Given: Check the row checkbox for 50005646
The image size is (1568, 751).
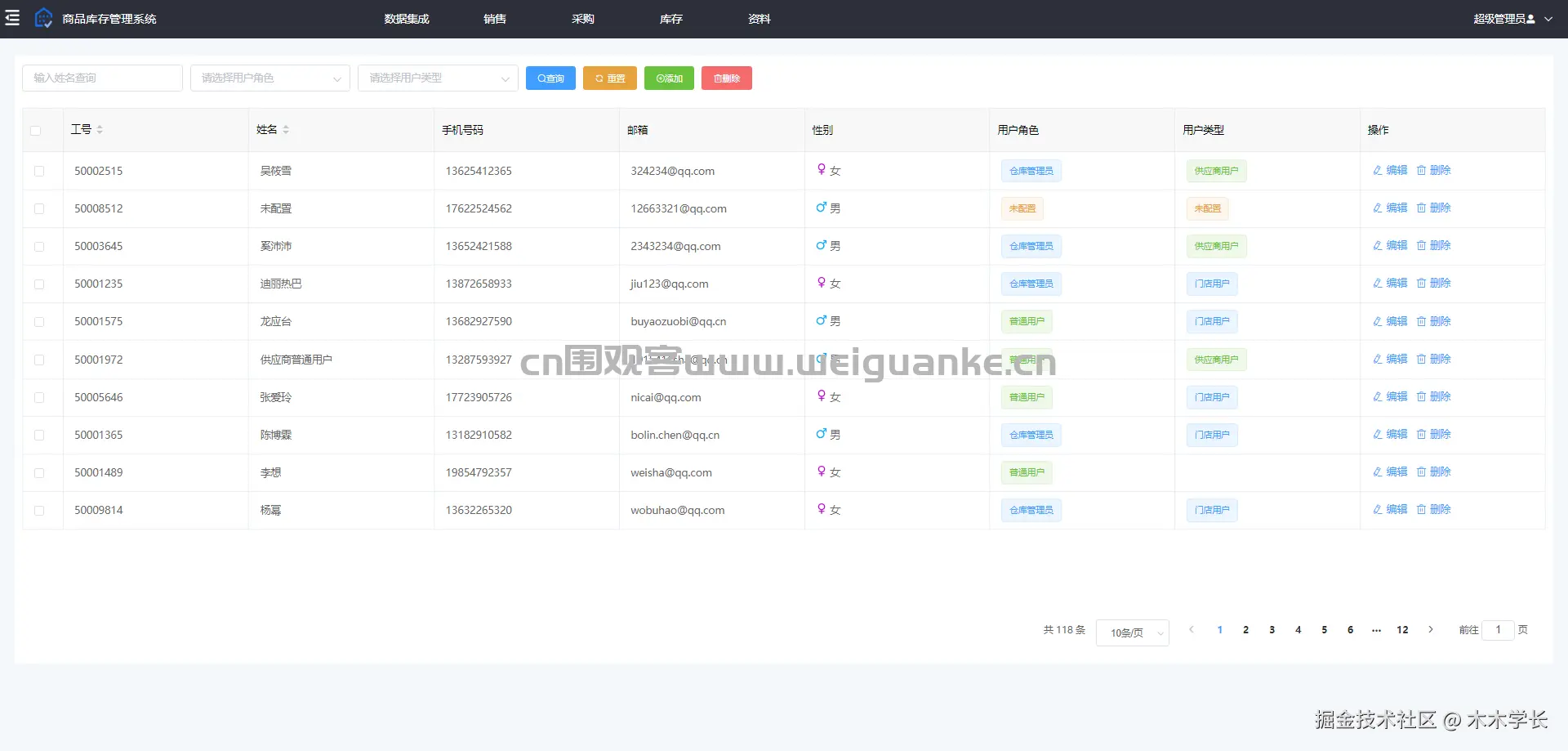Looking at the screenshot, I should pos(39,397).
